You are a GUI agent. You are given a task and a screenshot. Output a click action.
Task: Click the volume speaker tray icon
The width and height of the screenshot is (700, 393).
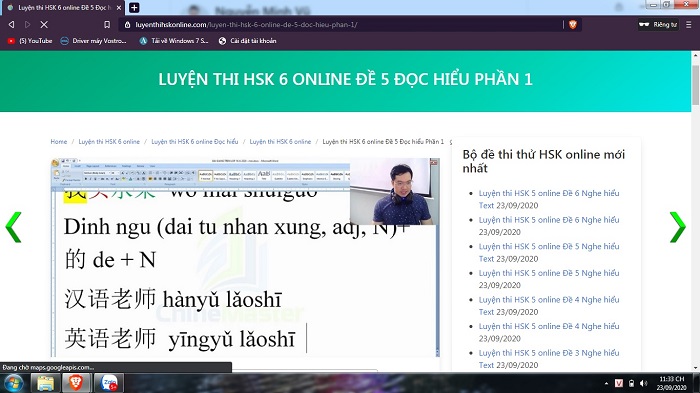pyautogui.click(x=643, y=383)
